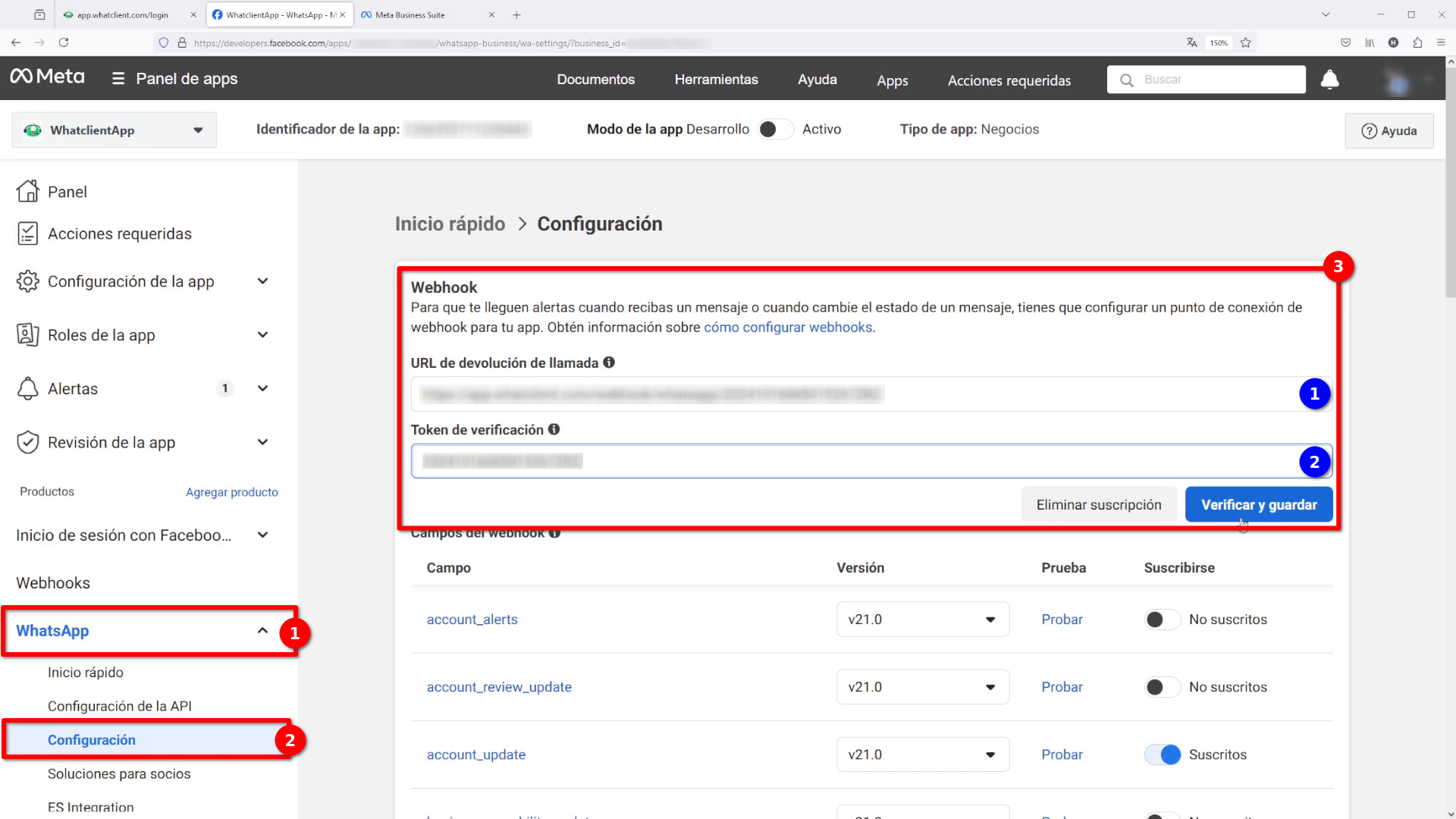Click info icon next to Campos del webhook
Viewport: 1456px width, 819px height.
pos(554,534)
